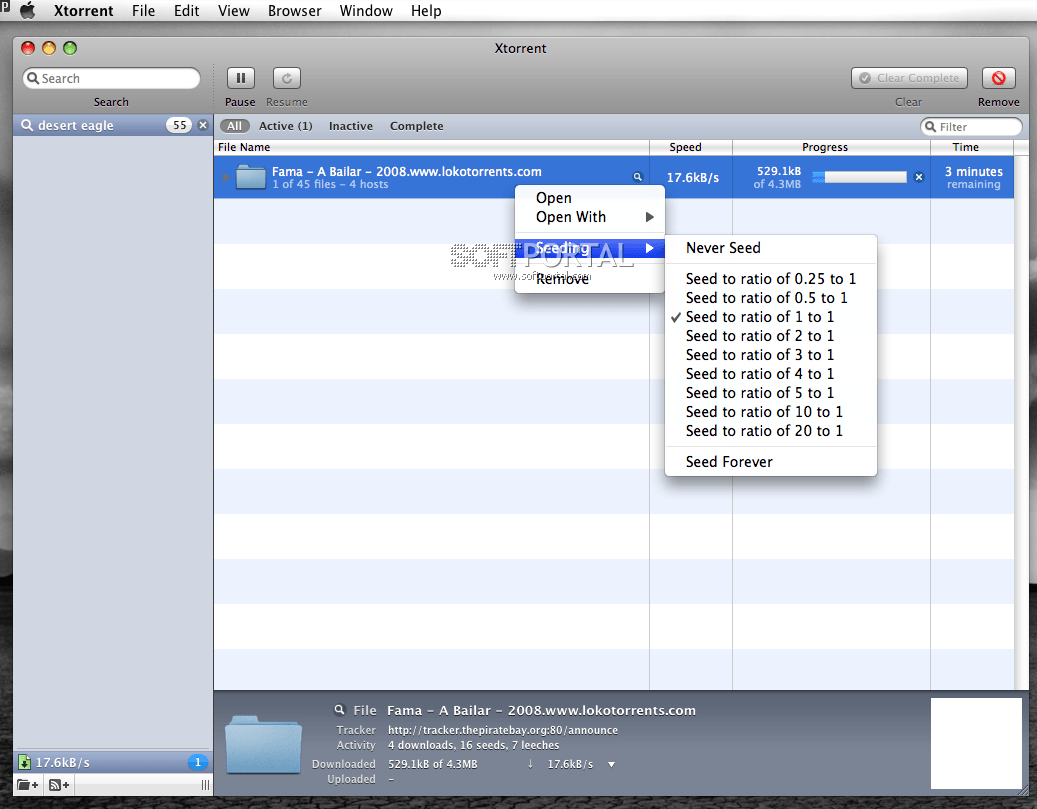Viewport: 1037px width, 809px height.
Task: Click the 3 minutes remaining text
Action: pyautogui.click(x=974, y=177)
